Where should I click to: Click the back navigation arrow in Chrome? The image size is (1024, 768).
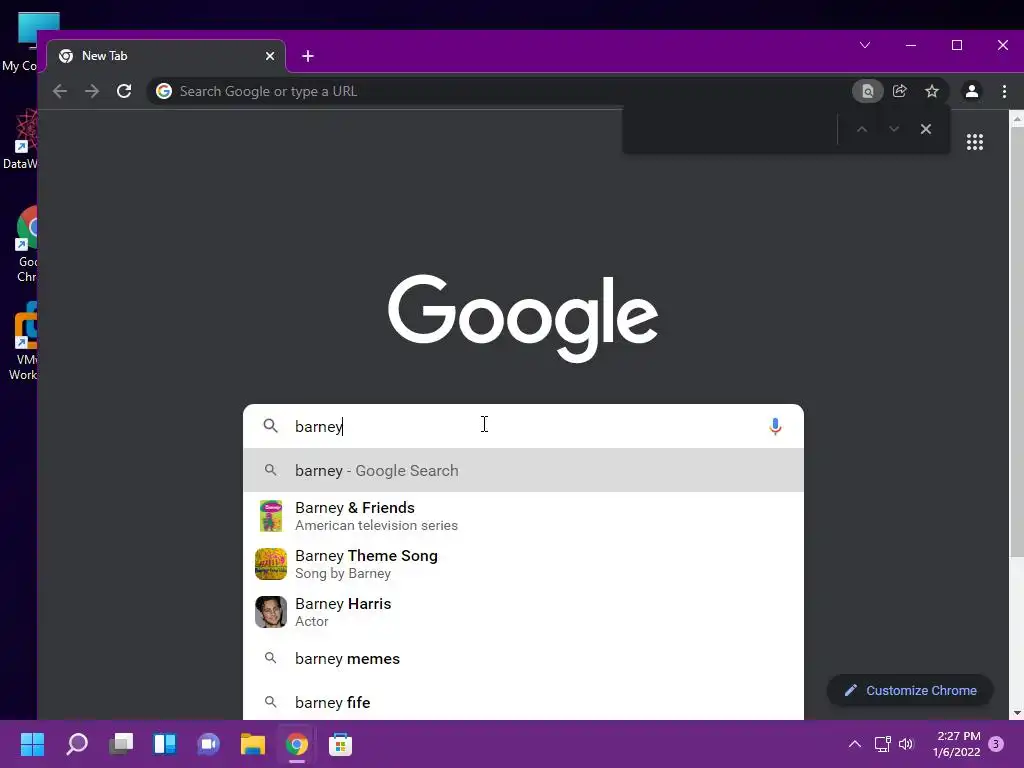point(60,91)
